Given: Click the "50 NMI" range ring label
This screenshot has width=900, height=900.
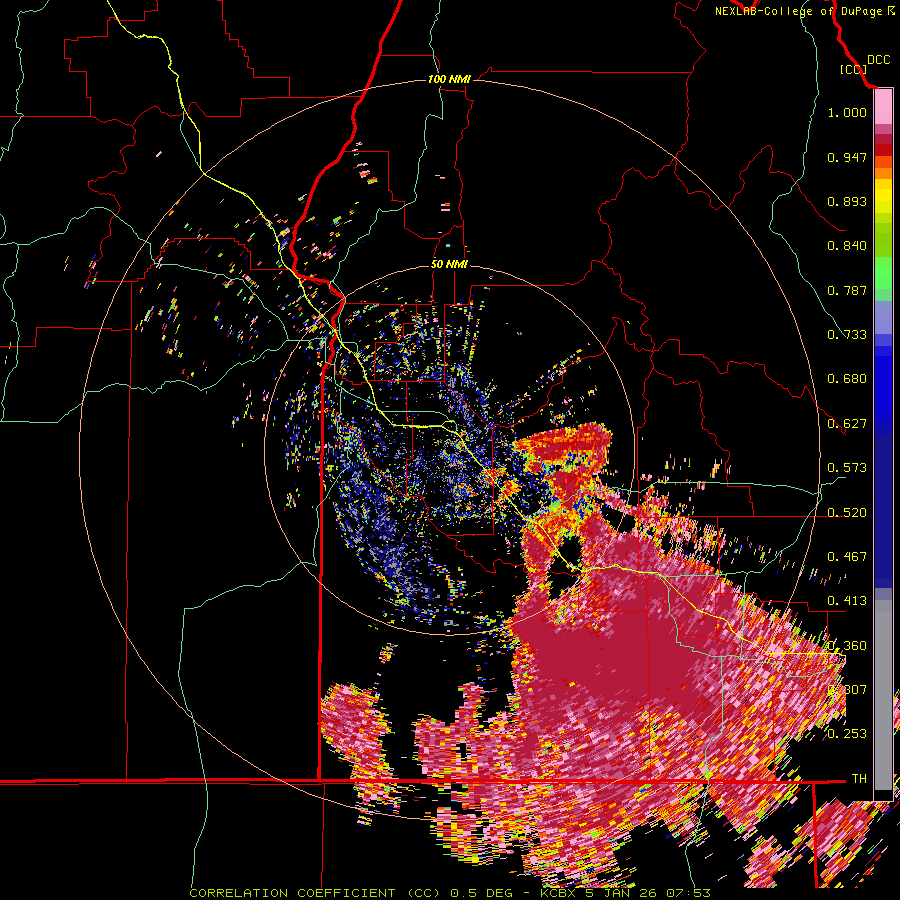Looking at the screenshot, I should pos(449,264).
